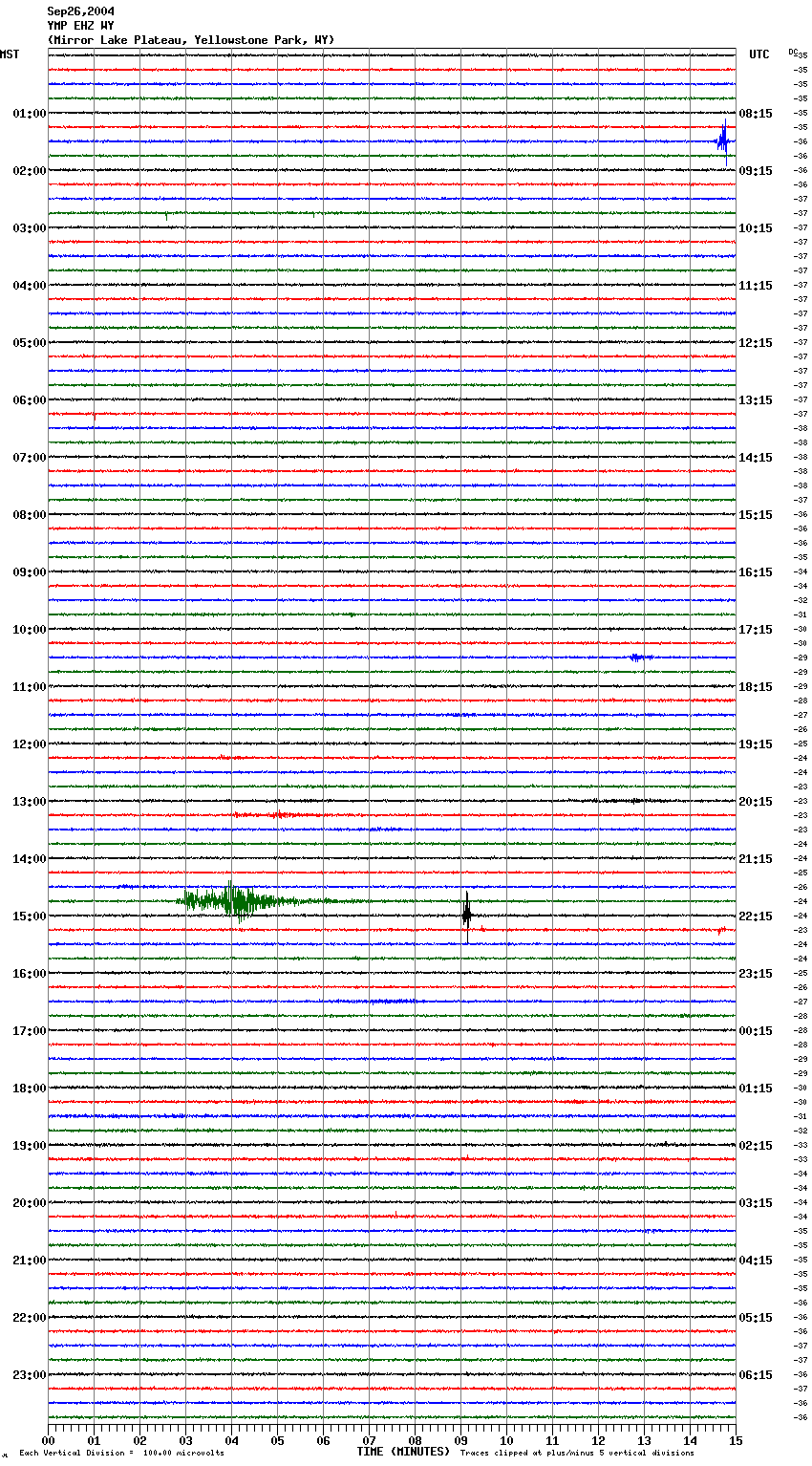Viewport: 812px width, 1466px height.
Task: Click the 12:15 UTC time label
Action: point(756,343)
